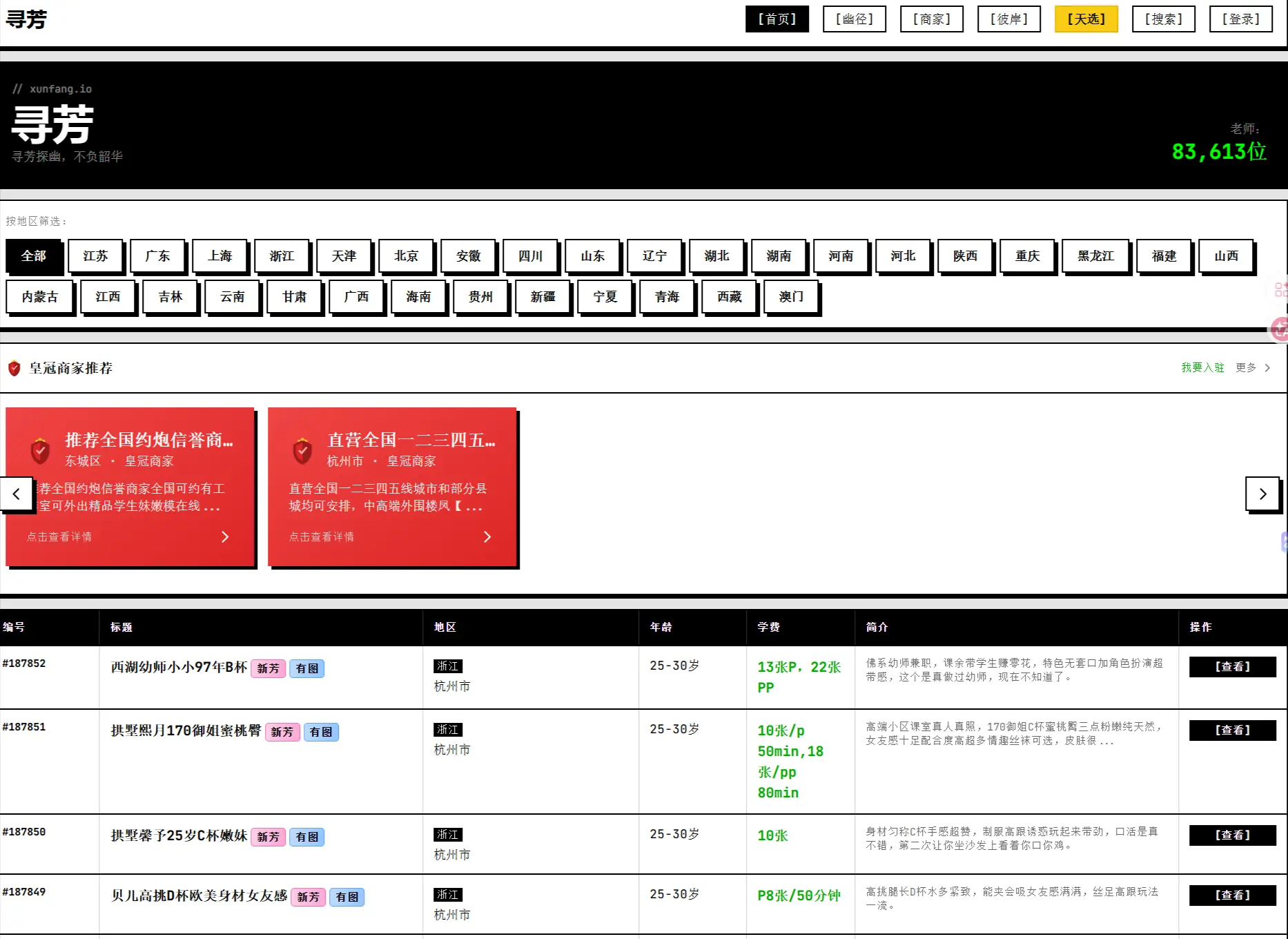
Task: Open details arrow on the 东城区 merchant card
Action: click(x=225, y=536)
